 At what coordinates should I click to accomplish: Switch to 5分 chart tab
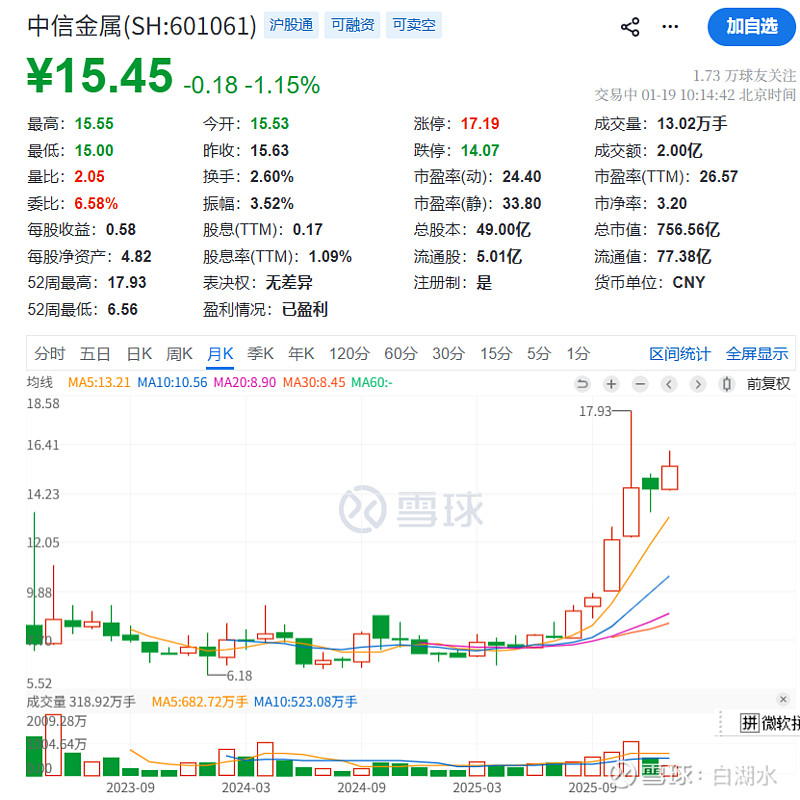[x=539, y=353]
